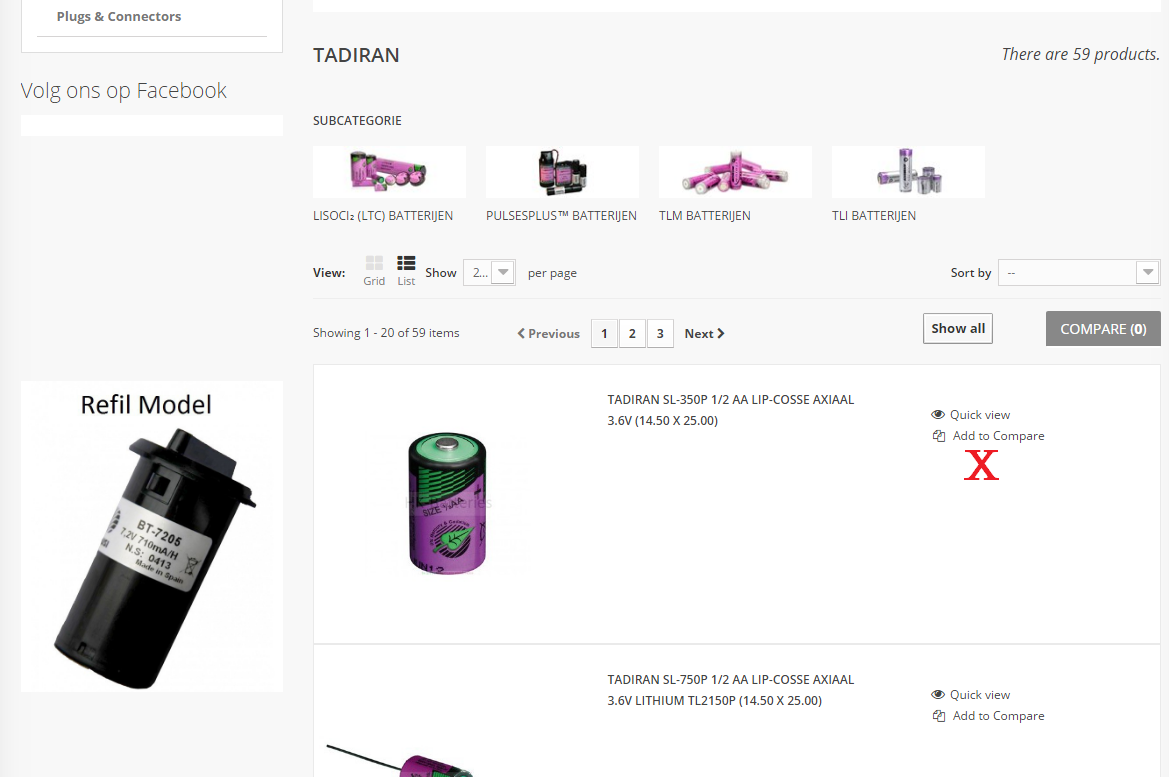Go to page 3
Viewport: 1169px width, 777px height.
coord(660,333)
